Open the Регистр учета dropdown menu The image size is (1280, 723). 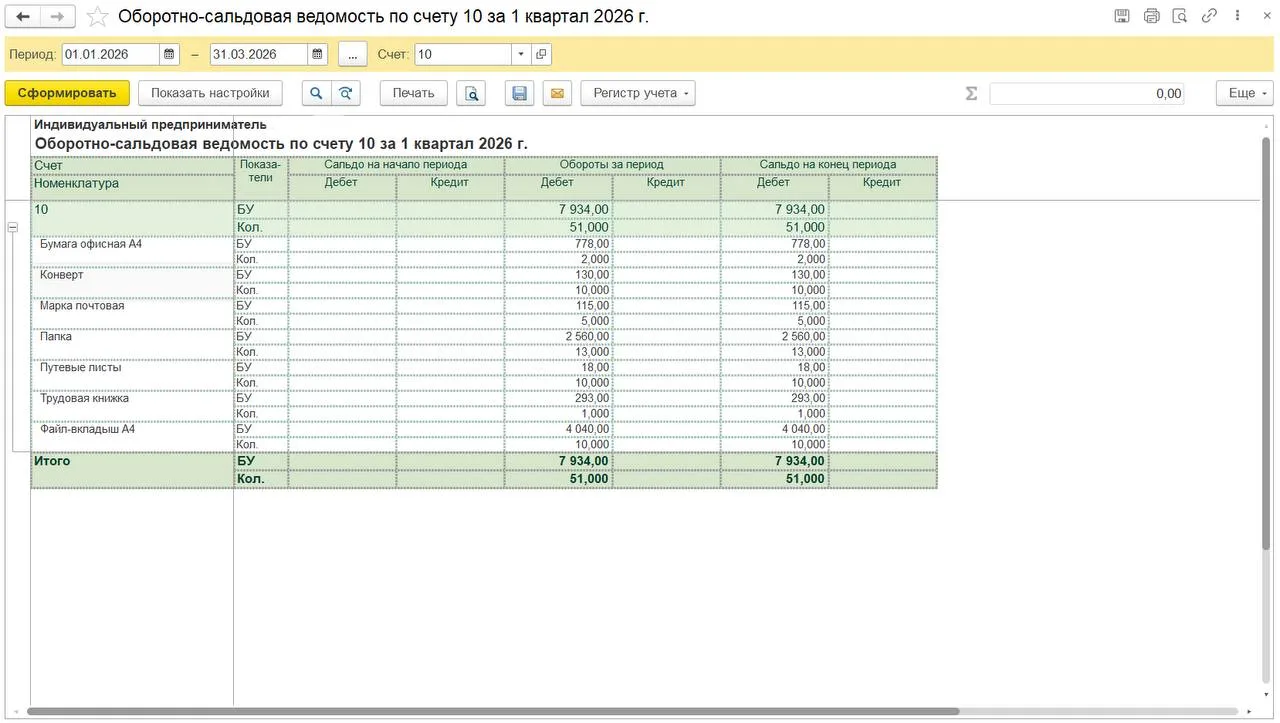pos(637,93)
